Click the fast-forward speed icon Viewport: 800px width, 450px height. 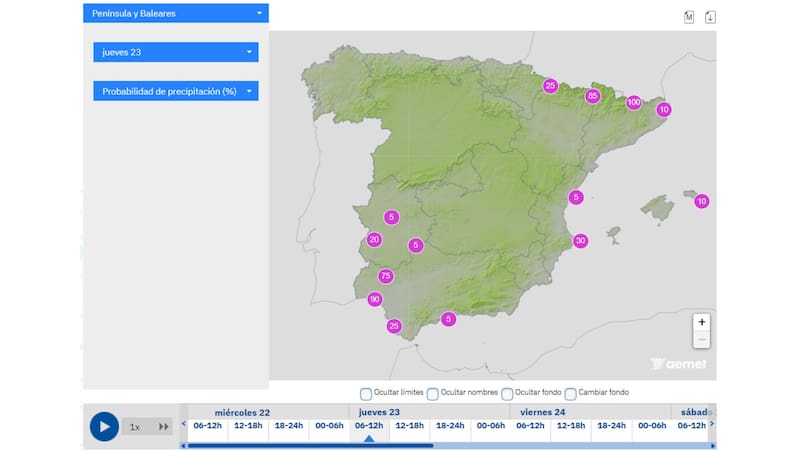(x=163, y=427)
